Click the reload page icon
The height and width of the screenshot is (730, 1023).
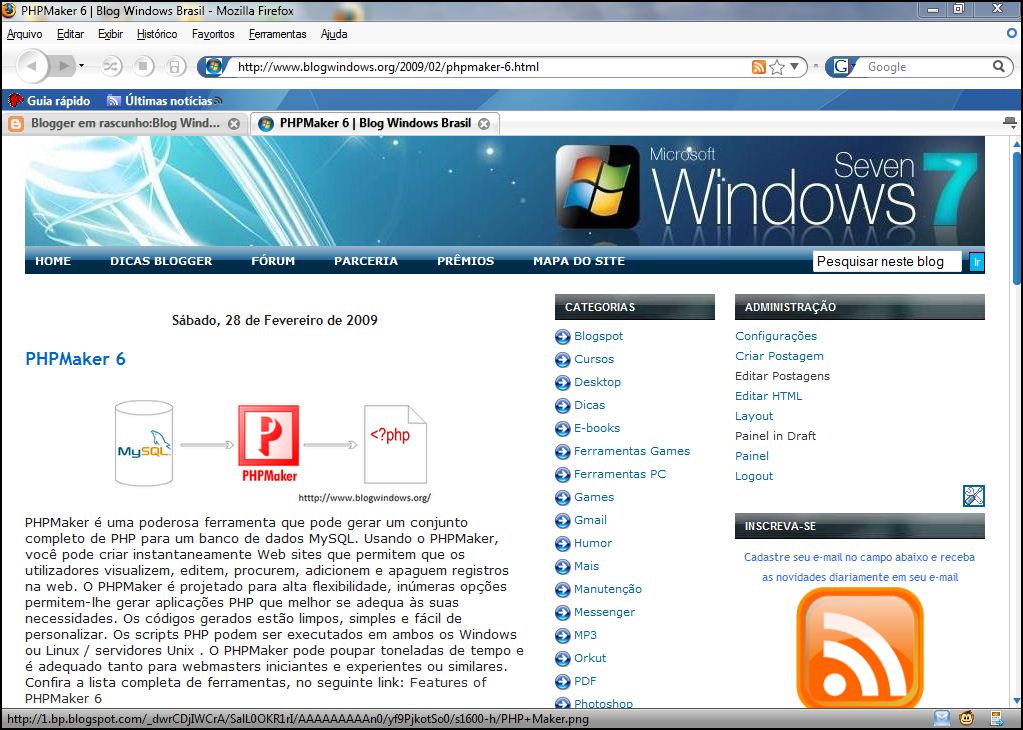tap(112, 66)
